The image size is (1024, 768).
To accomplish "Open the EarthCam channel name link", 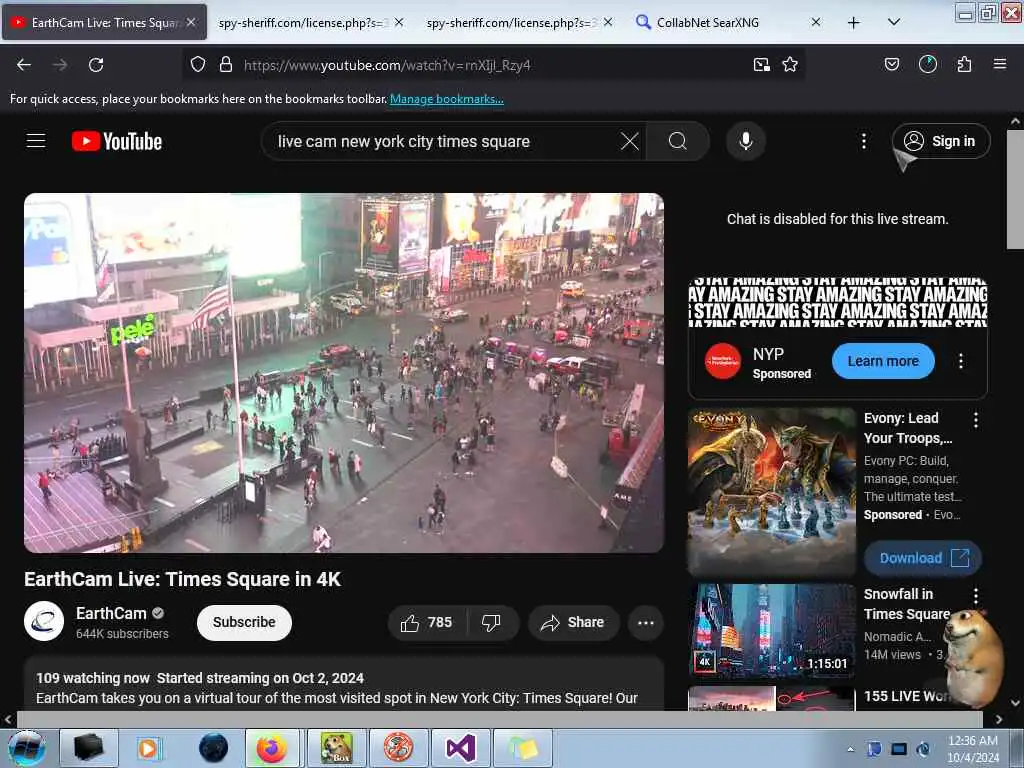I will (111, 614).
